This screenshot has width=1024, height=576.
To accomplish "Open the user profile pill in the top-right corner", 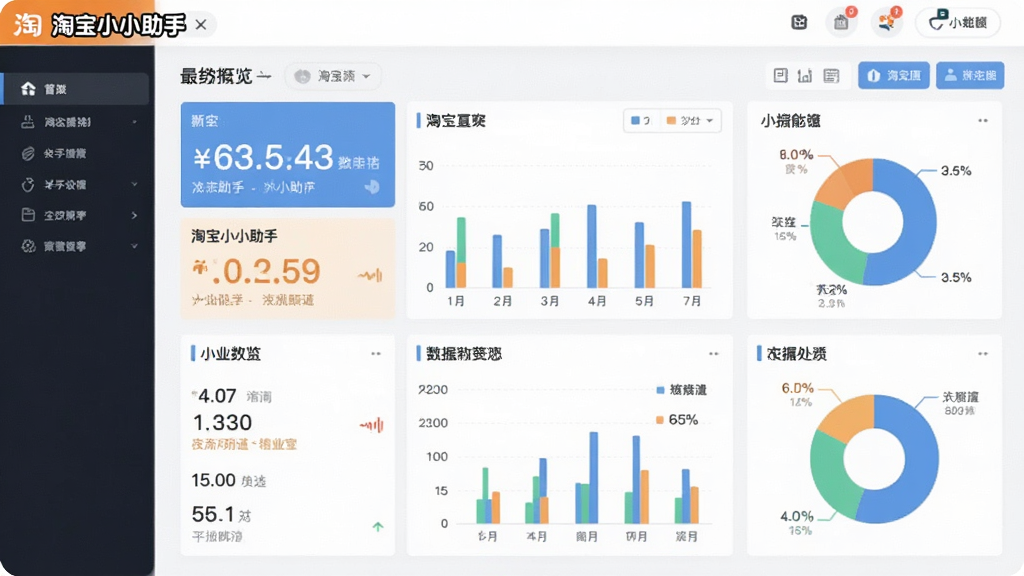I will pos(957,23).
